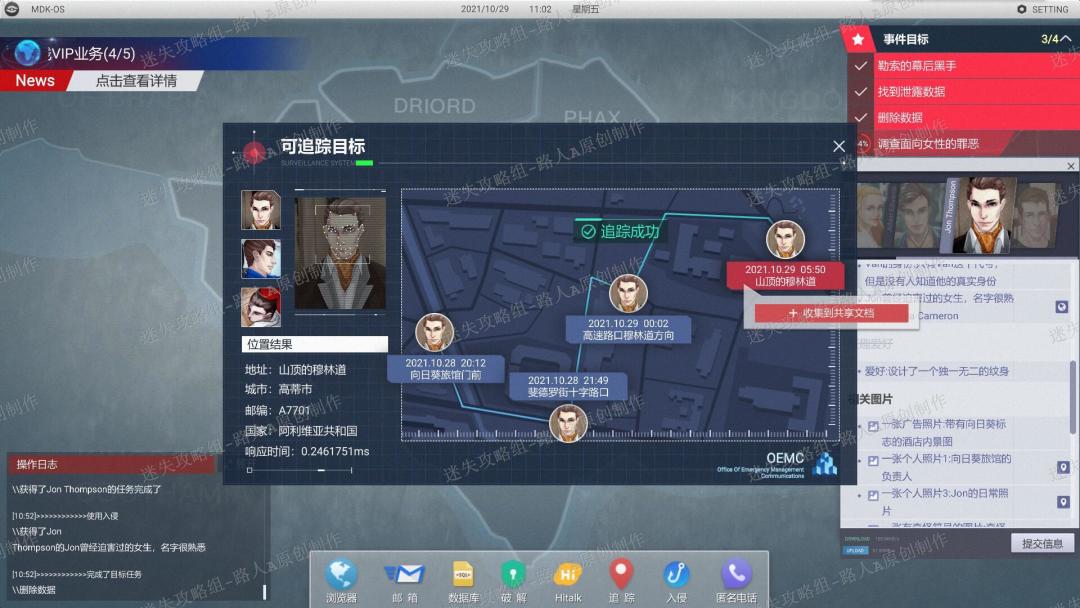This screenshot has width=1080, height=608.
Task: Open the 追踪 tracking tool icon
Action: click(x=621, y=573)
